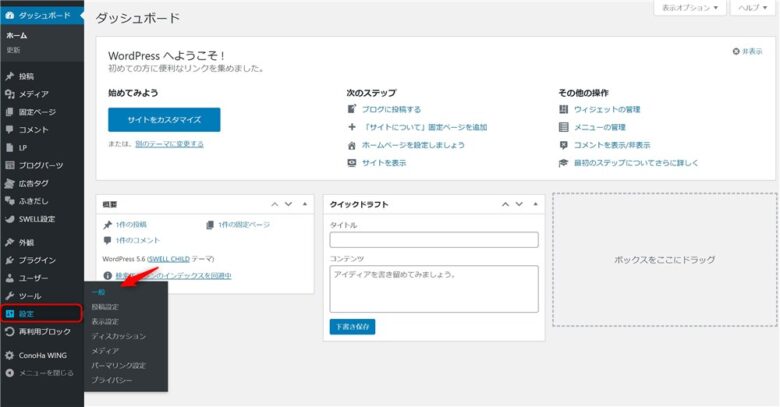This screenshot has width=780, height=407.
Task: Select 表示設定 in the 設定 submenu
Action: pos(105,321)
